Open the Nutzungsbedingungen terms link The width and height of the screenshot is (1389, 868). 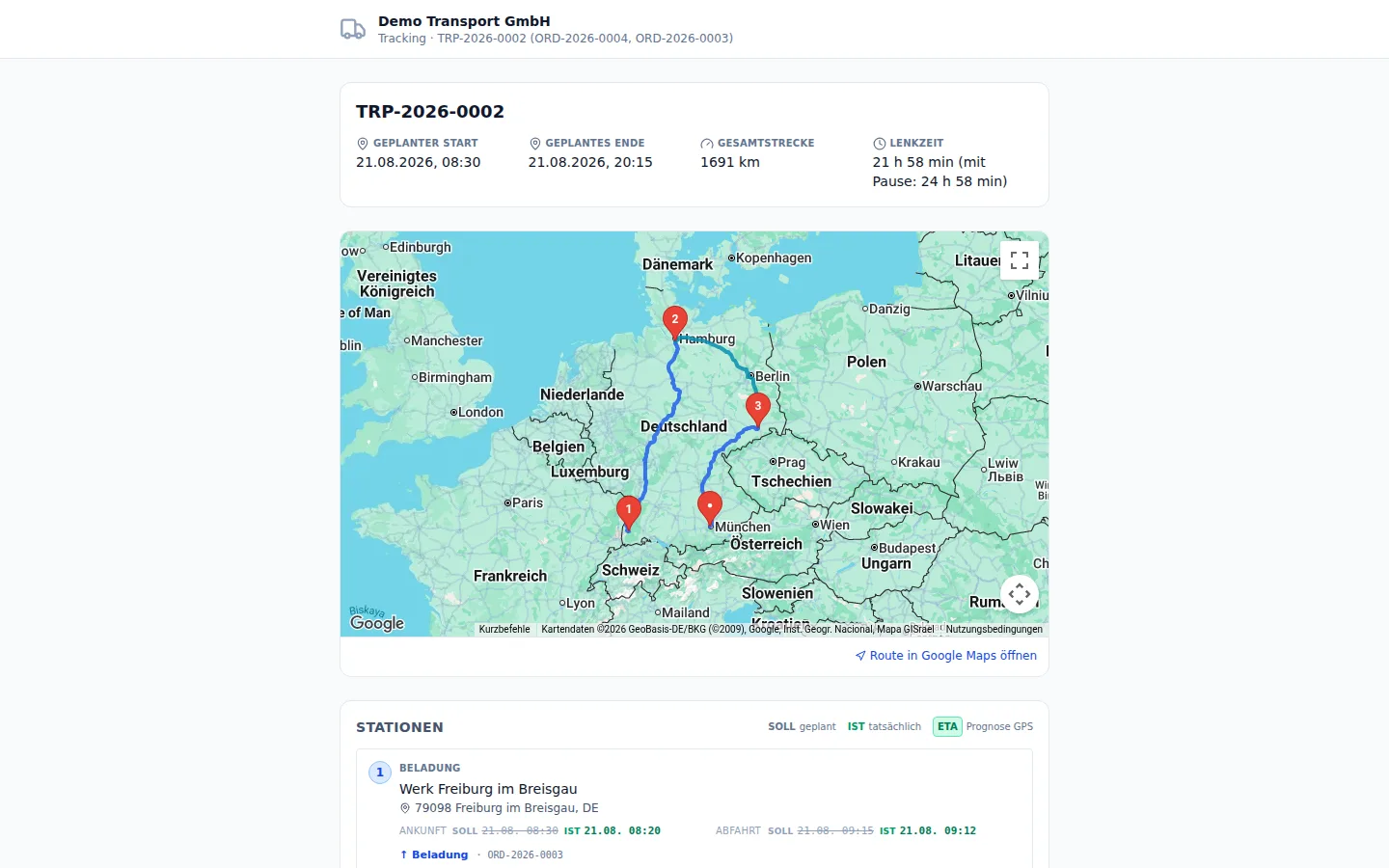pyautogui.click(x=994, y=629)
